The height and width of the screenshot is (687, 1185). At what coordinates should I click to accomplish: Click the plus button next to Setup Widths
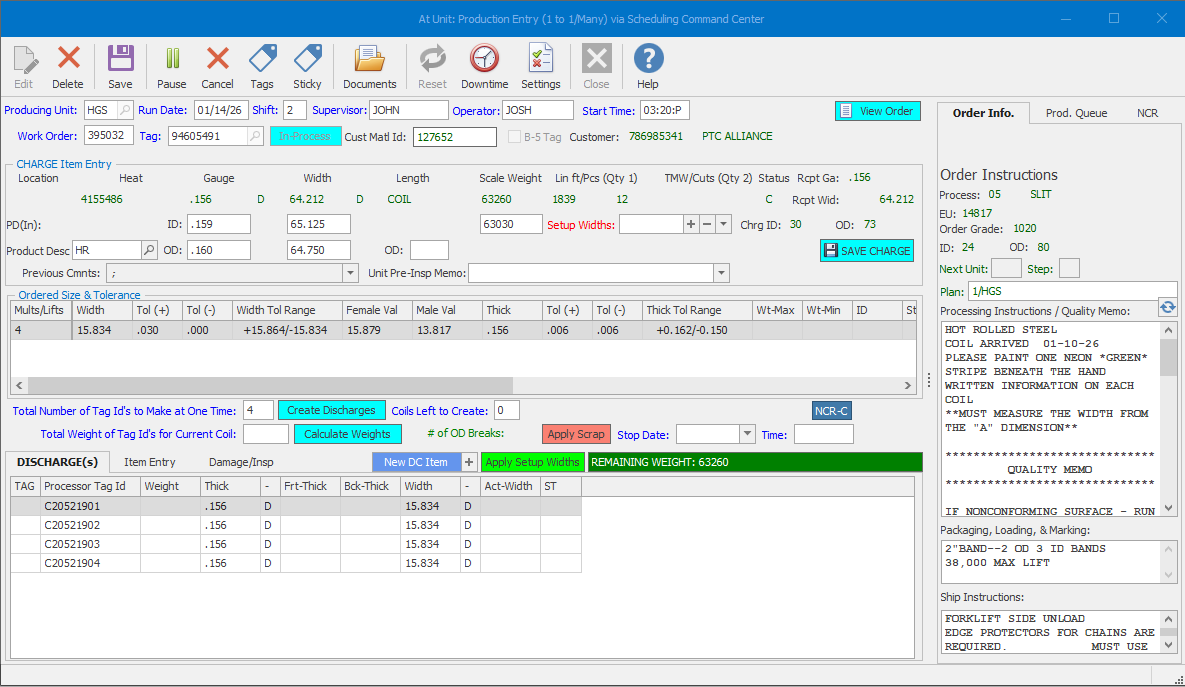[x=690, y=225]
